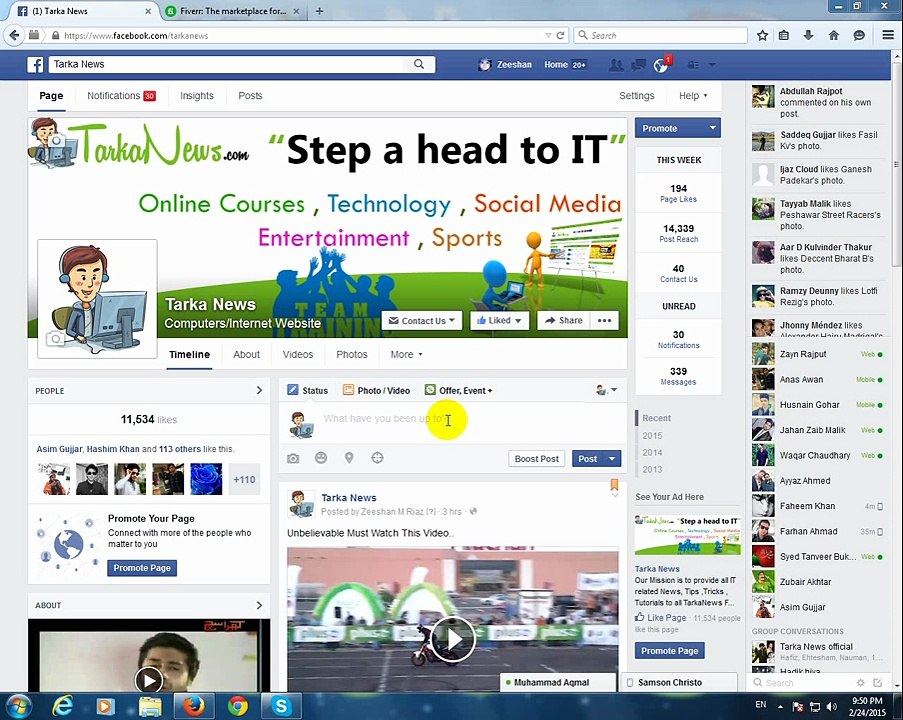Expand the PEOPLE section arrow
The height and width of the screenshot is (720, 903).
(259, 391)
